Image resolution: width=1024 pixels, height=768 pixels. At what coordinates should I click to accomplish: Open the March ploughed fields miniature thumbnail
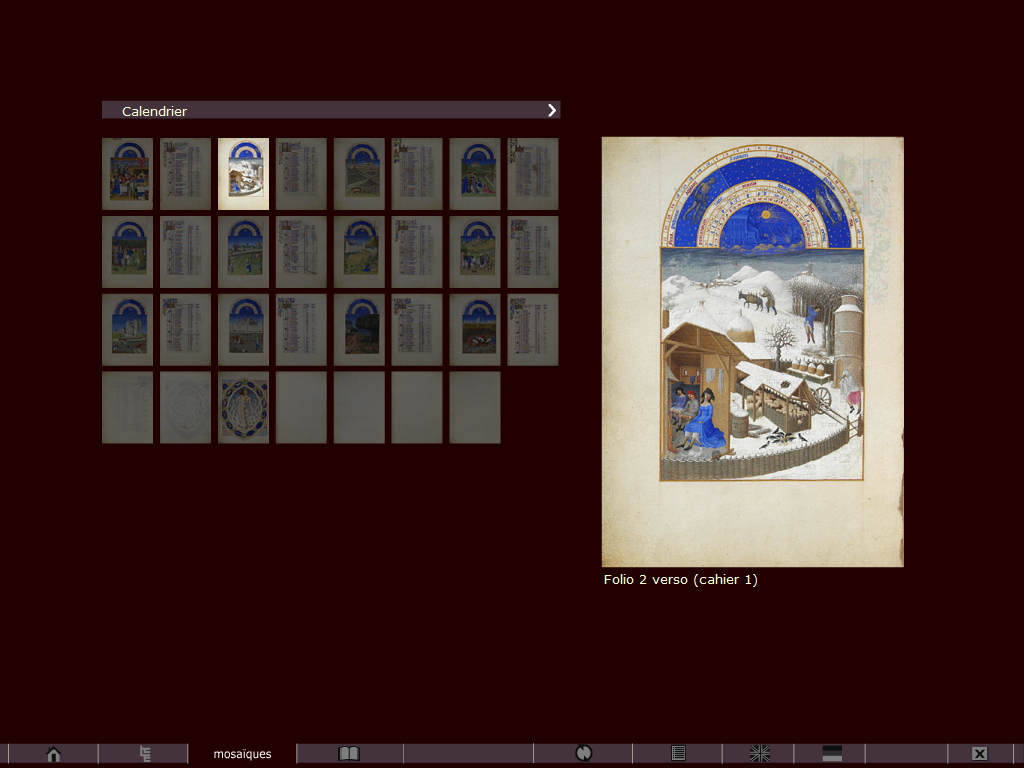tap(359, 174)
